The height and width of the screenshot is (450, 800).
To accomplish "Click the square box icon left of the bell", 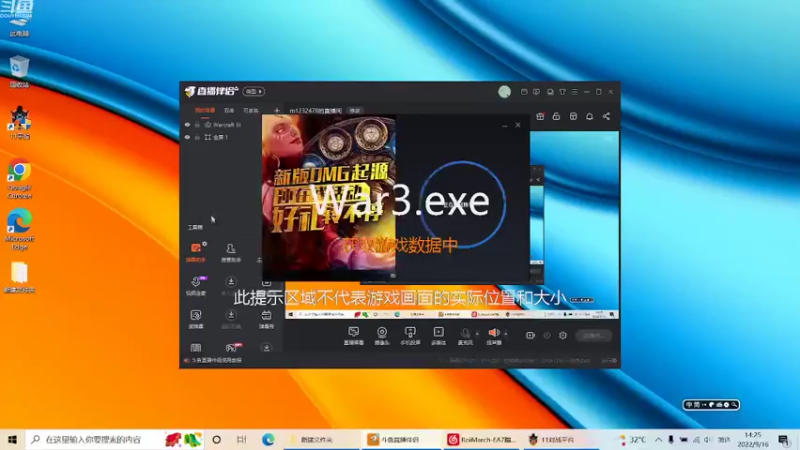I will [573, 116].
